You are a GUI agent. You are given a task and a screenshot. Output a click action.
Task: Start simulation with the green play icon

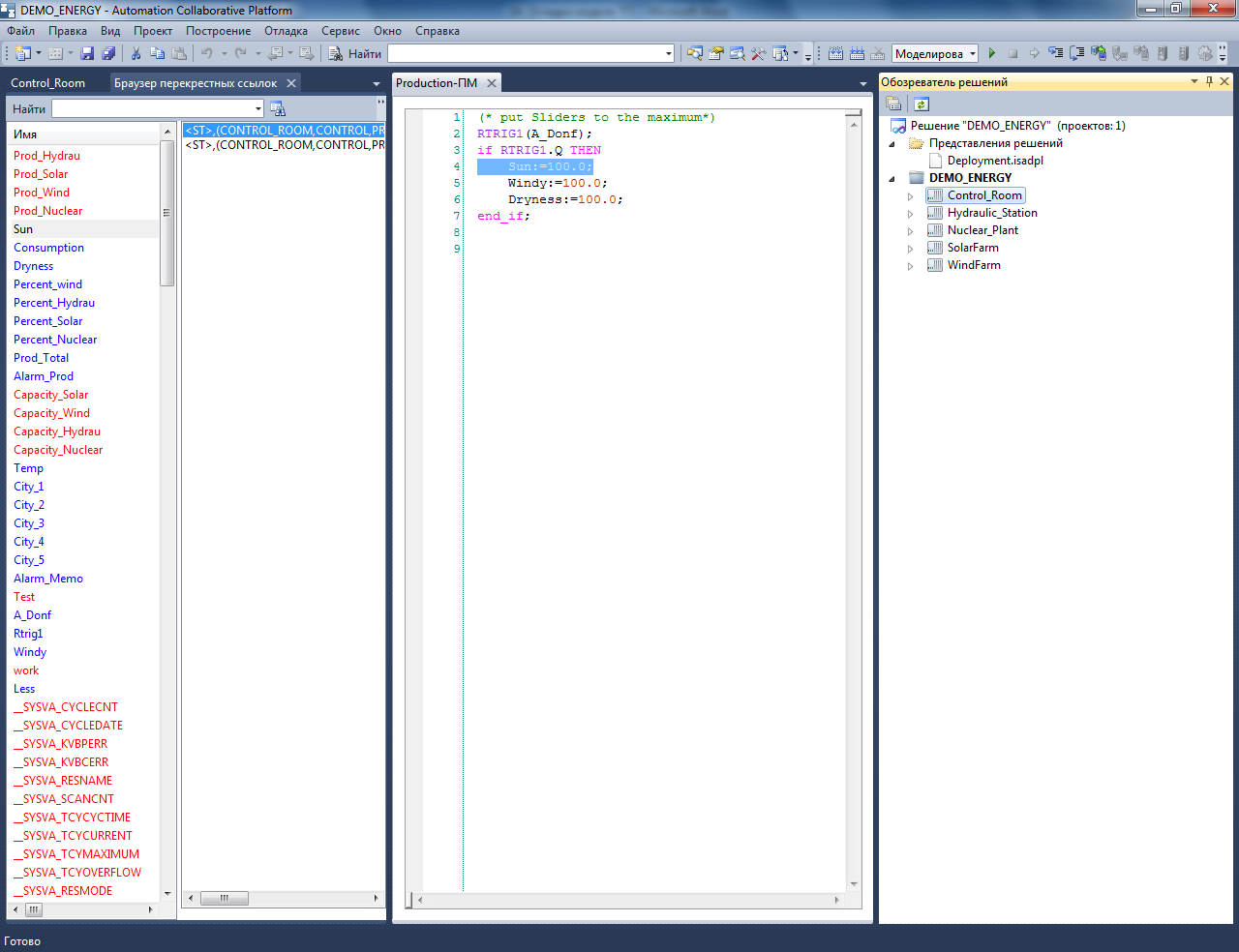pos(992,53)
